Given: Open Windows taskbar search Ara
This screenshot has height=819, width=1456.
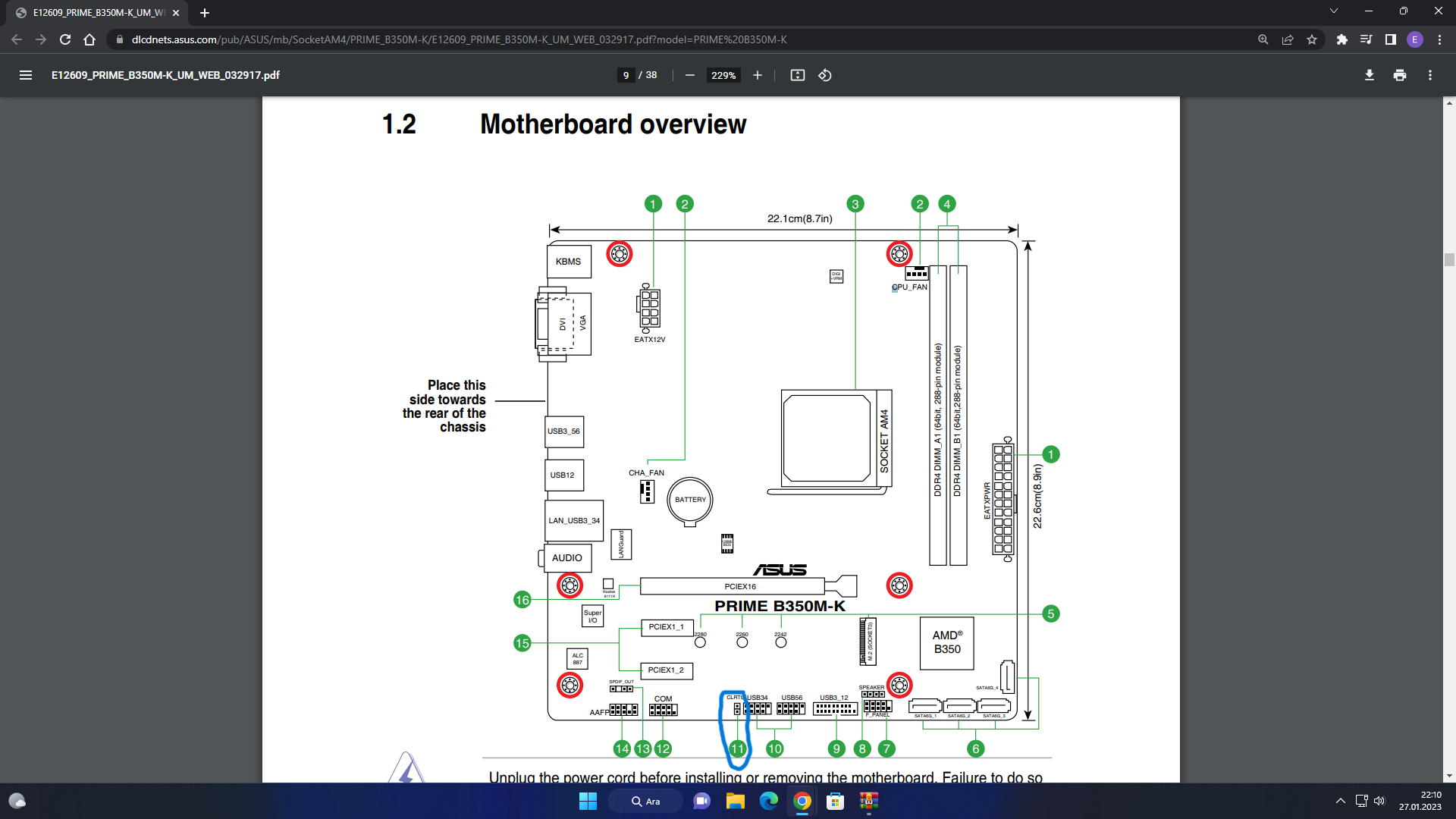Looking at the screenshot, I should 645,801.
